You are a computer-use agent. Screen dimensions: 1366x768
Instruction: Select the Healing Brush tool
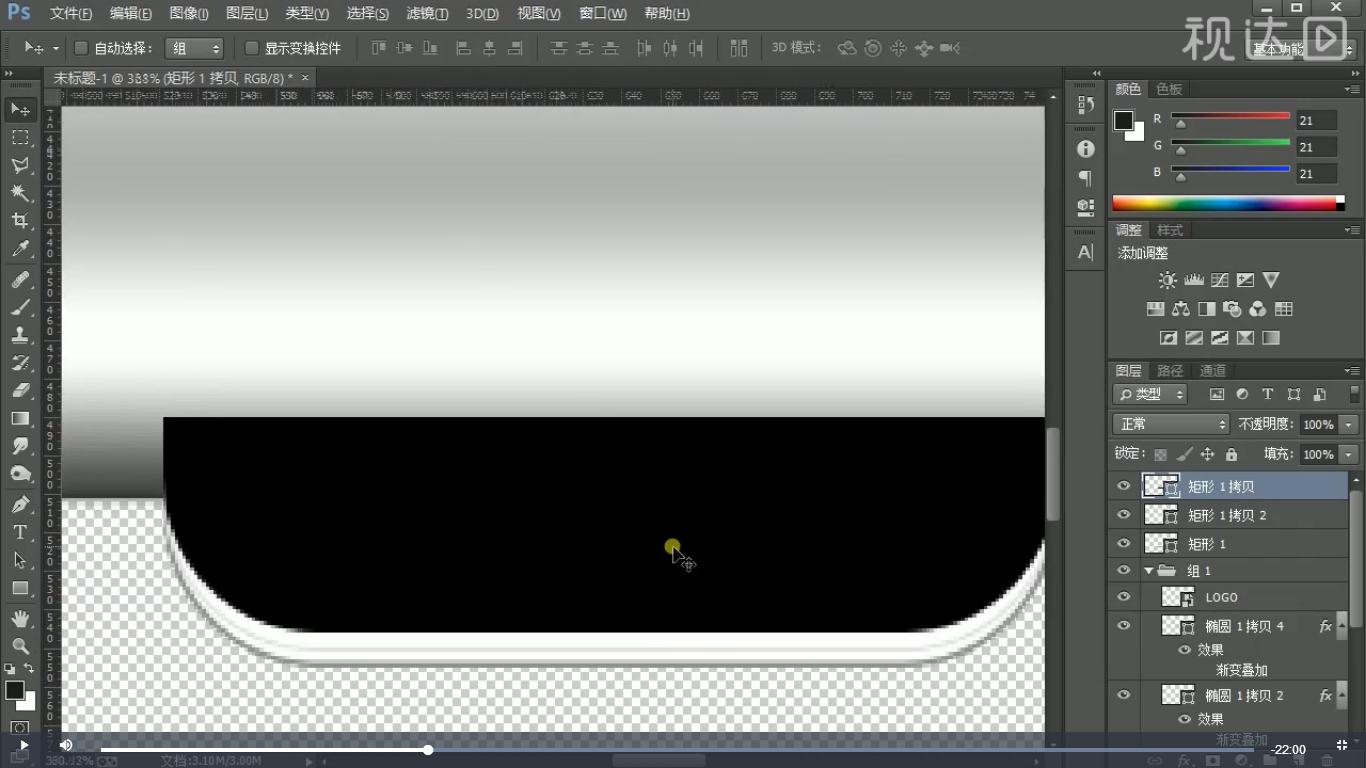[20, 280]
